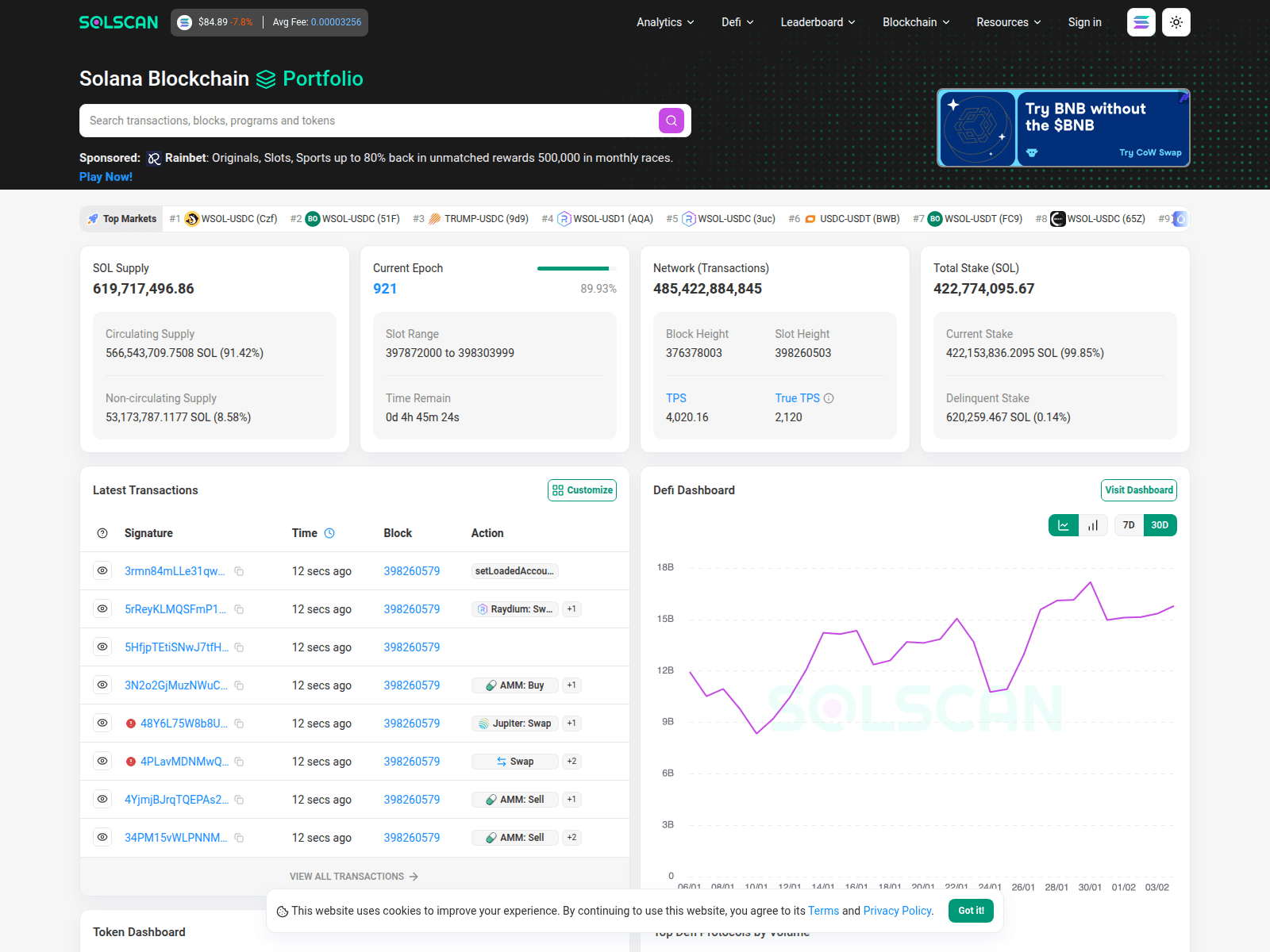Viewport: 1270px width, 952px height.
Task: Open the Analytics dropdown menu
Action: [x=664, y=22]
